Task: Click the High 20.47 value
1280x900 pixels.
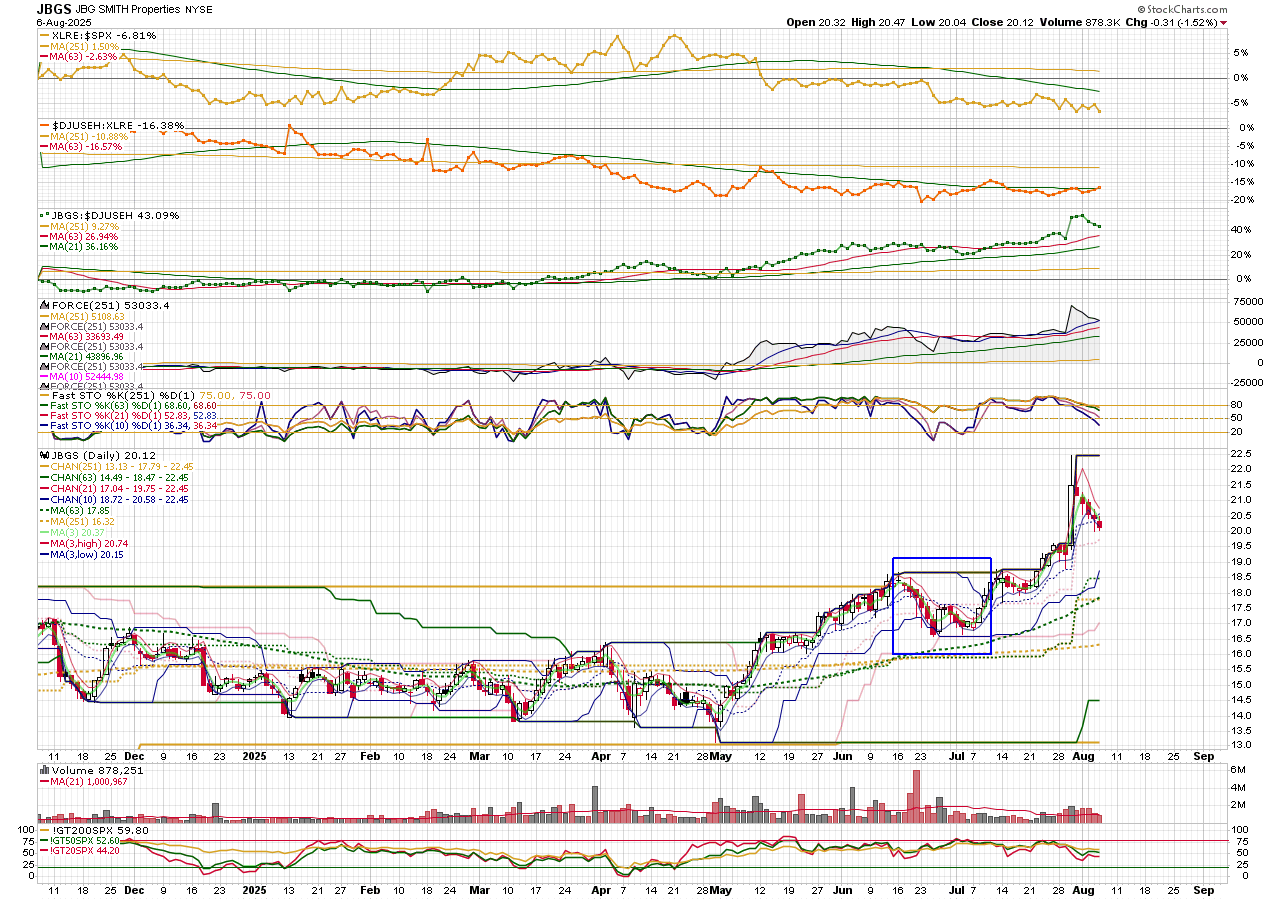Action: 877,22
